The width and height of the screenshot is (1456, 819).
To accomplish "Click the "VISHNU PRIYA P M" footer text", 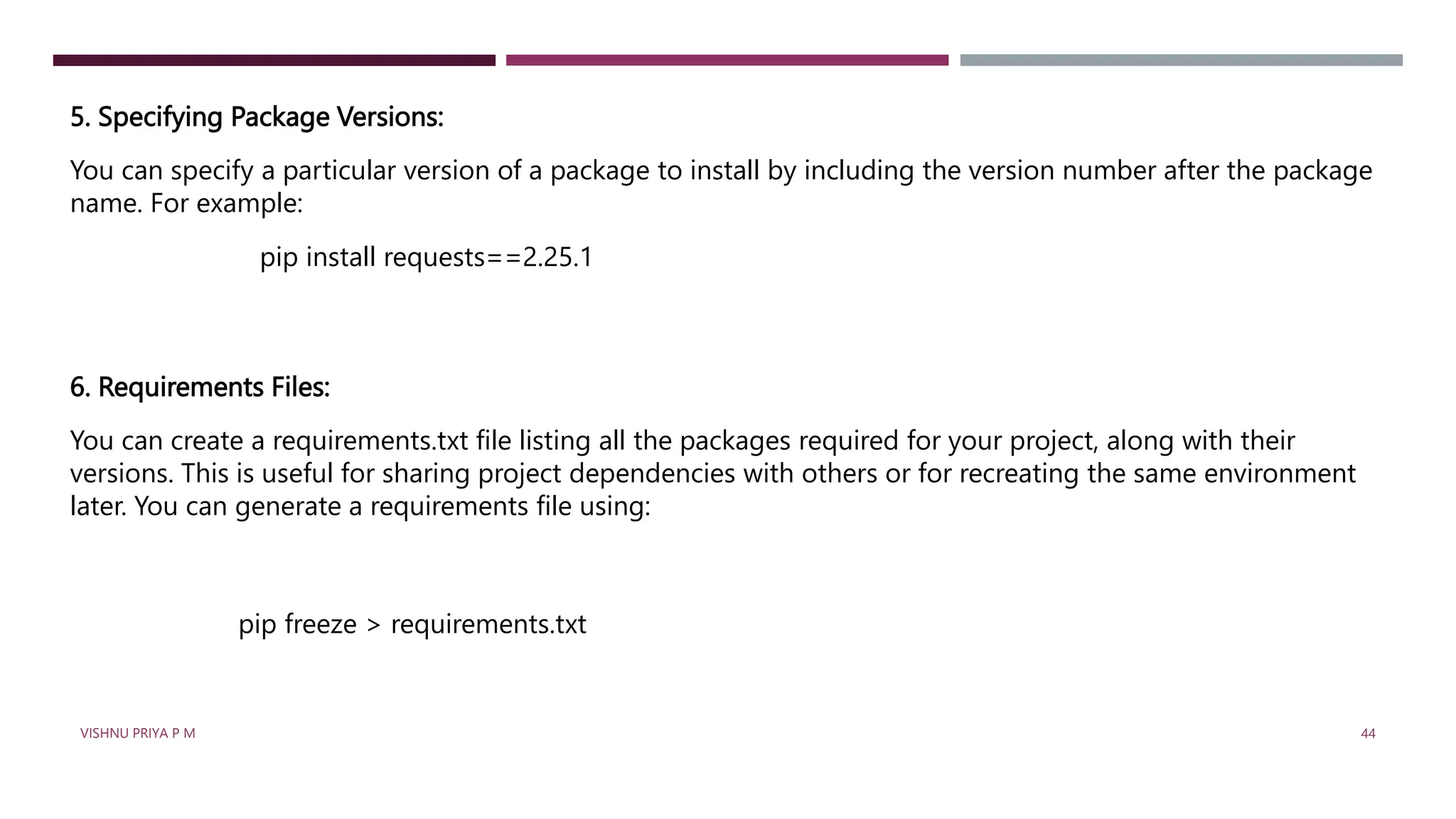I will [137, 733].
